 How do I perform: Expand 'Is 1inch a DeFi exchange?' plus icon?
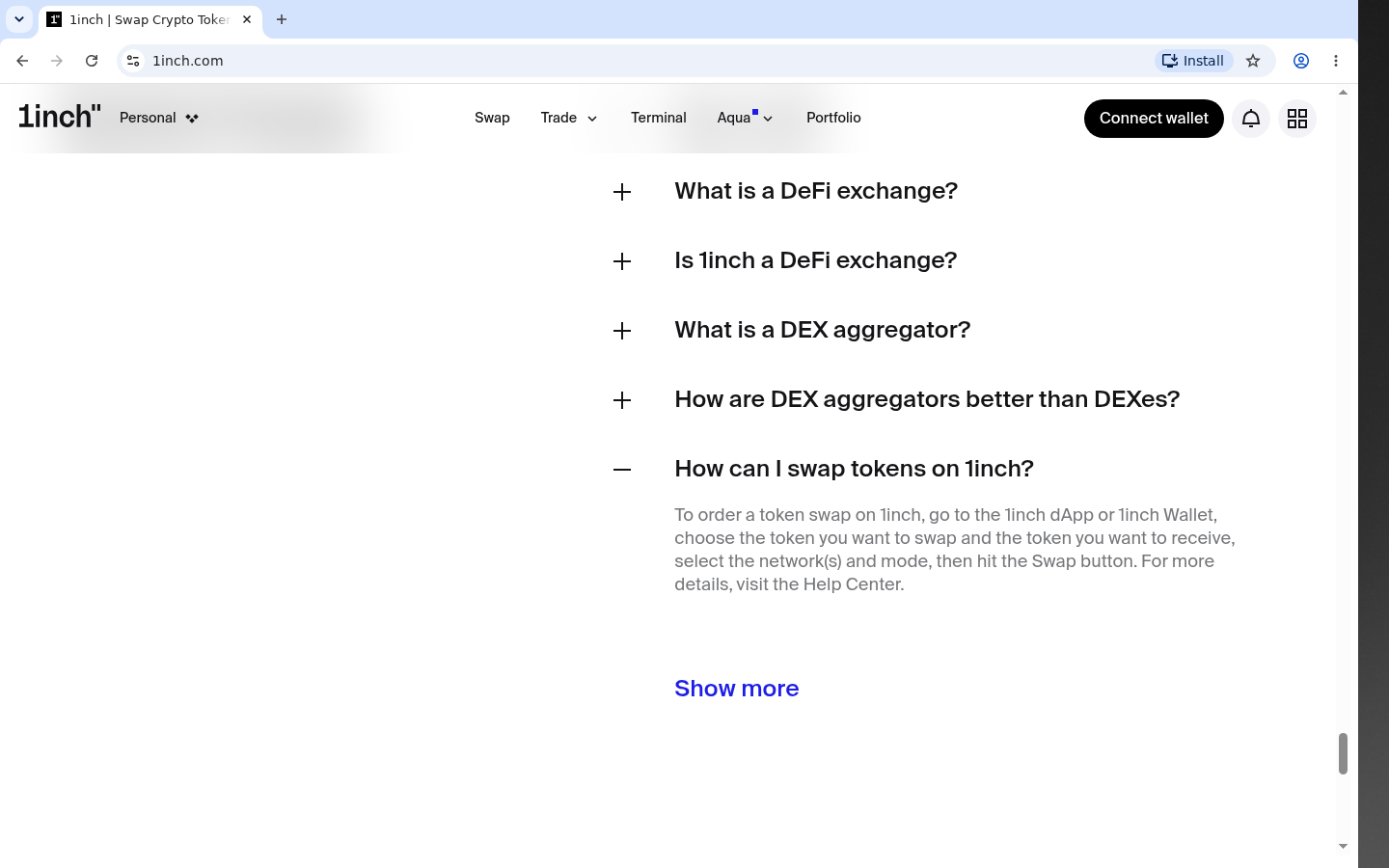tap(622, 261)
